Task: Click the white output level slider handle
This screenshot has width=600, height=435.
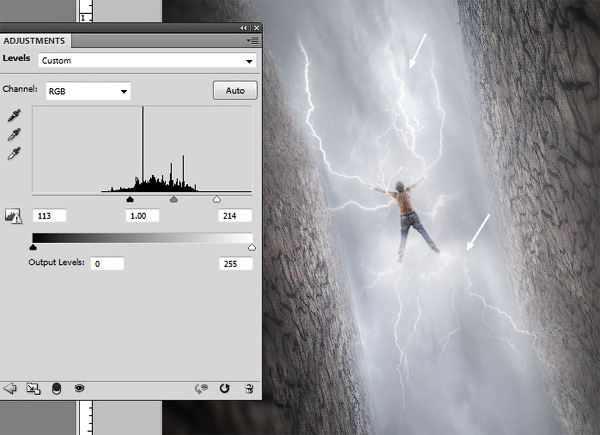Action: 251,246
